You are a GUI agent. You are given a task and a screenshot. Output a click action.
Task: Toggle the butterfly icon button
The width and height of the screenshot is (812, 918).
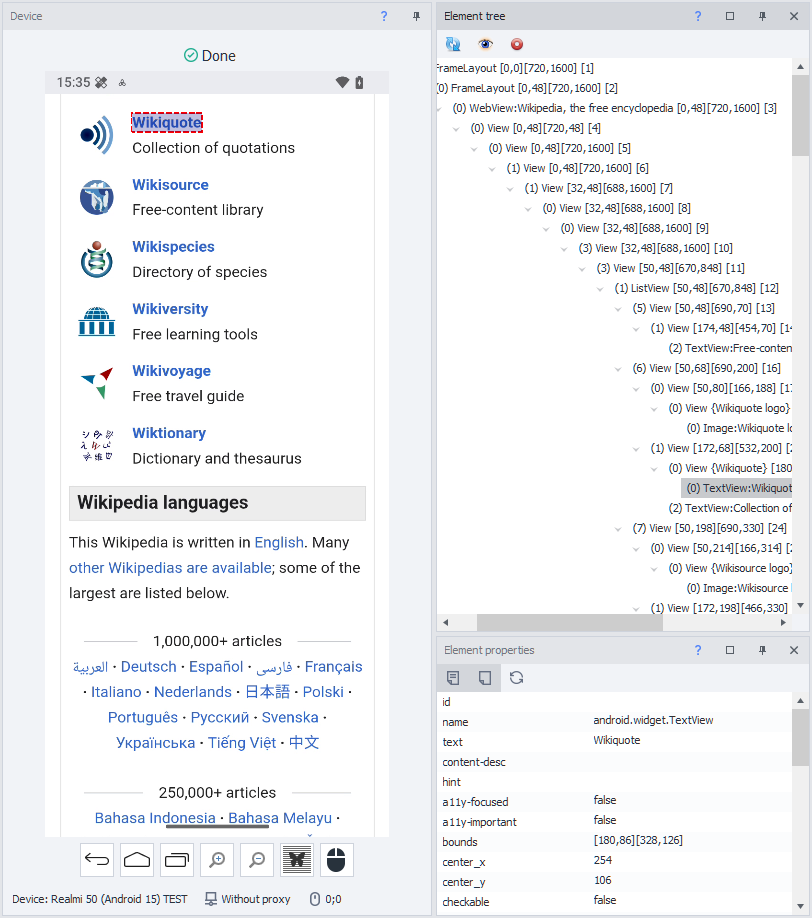coord(297,859)
